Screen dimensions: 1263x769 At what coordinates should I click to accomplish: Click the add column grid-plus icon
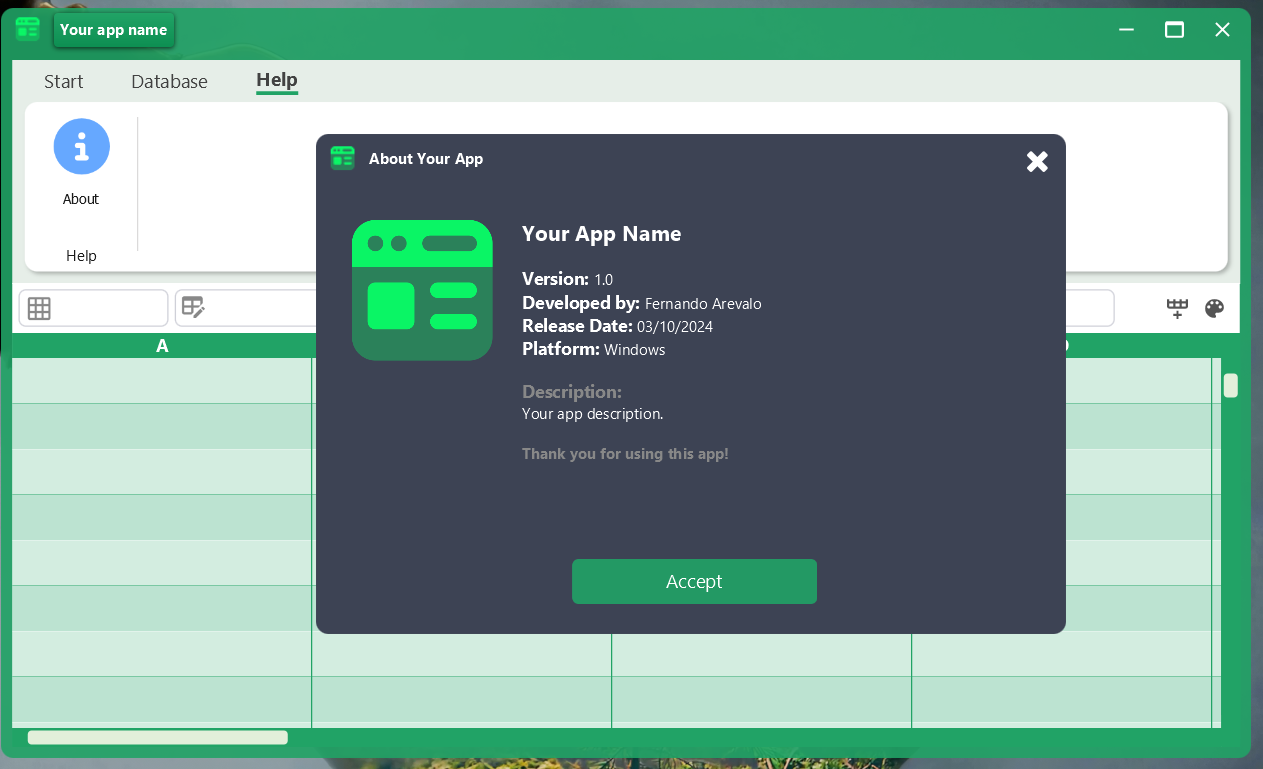coord(1177,309)
